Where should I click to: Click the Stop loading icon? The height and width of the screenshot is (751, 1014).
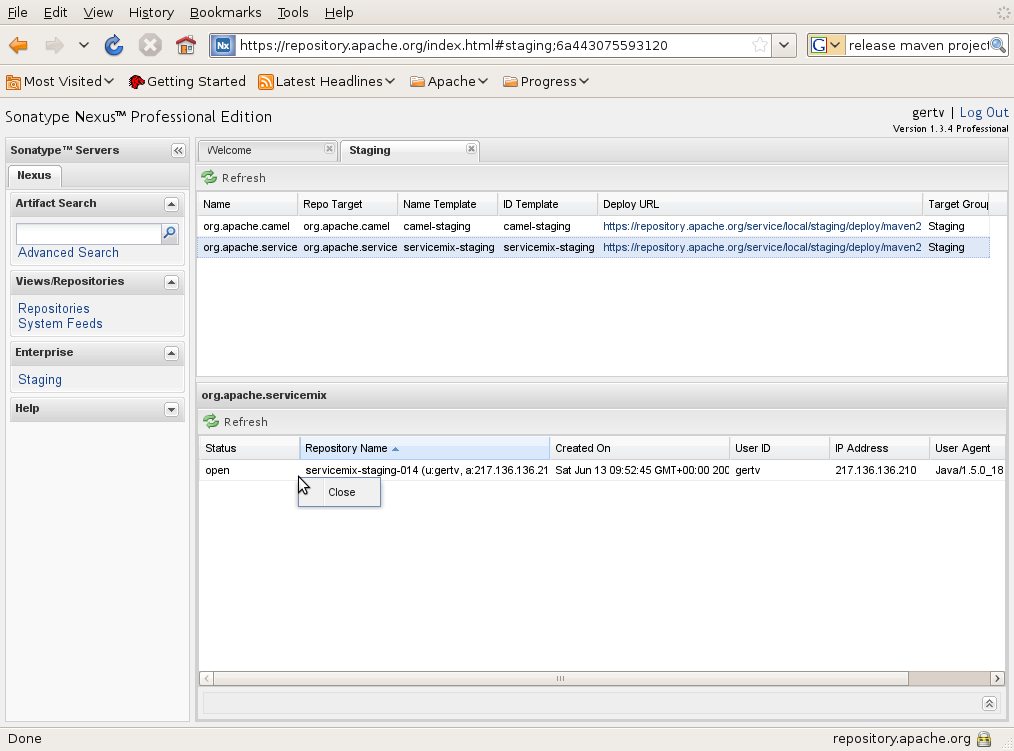click(150, 45)
